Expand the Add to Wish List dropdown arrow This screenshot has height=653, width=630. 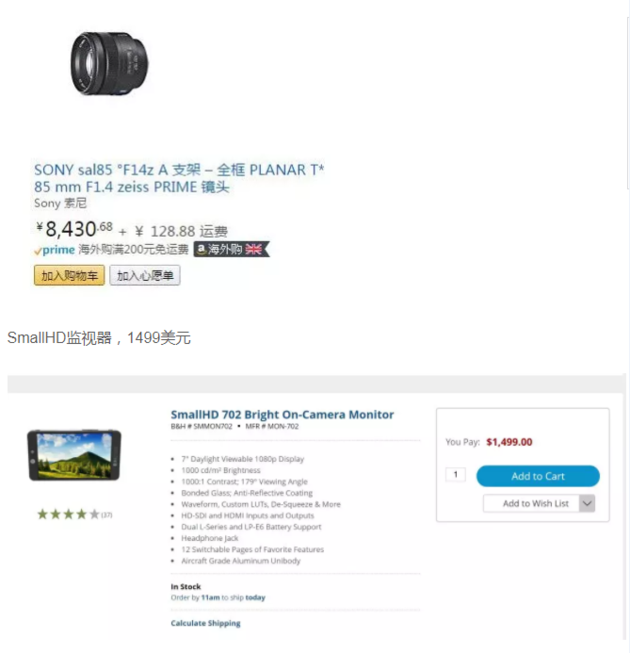point(587,503)
